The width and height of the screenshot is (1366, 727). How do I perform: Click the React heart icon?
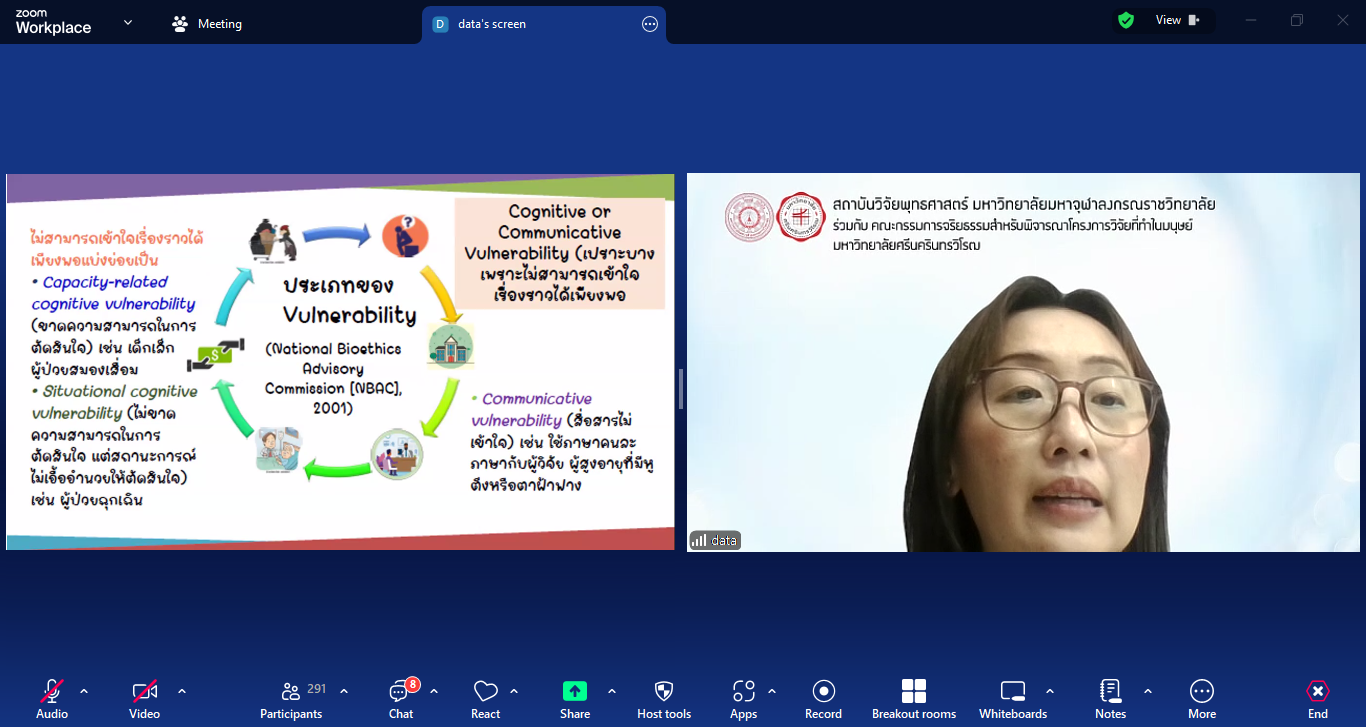click(x=486, y=692)
